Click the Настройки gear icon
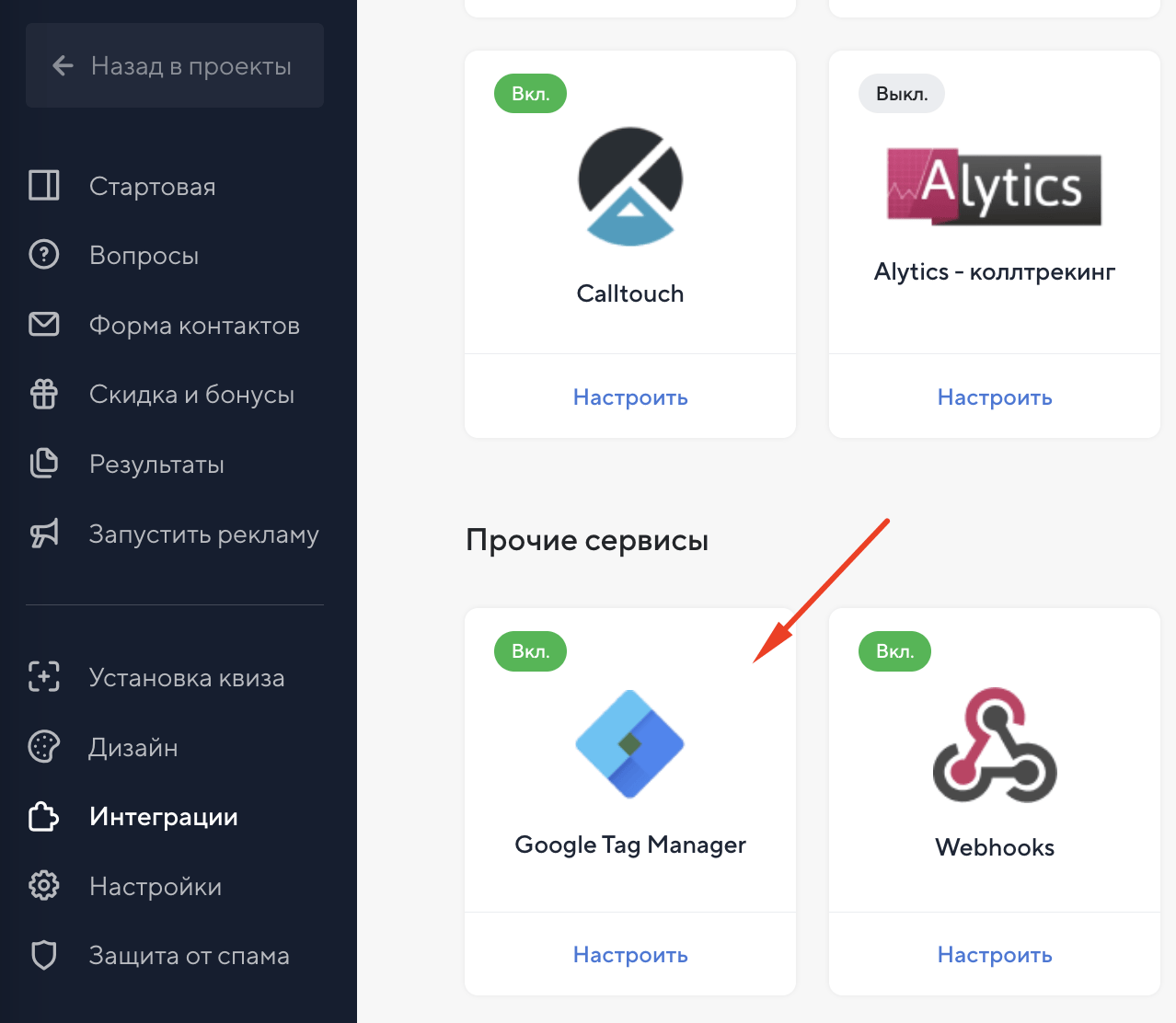This screenshot has width=1176, height=1023. coord(44,886)
